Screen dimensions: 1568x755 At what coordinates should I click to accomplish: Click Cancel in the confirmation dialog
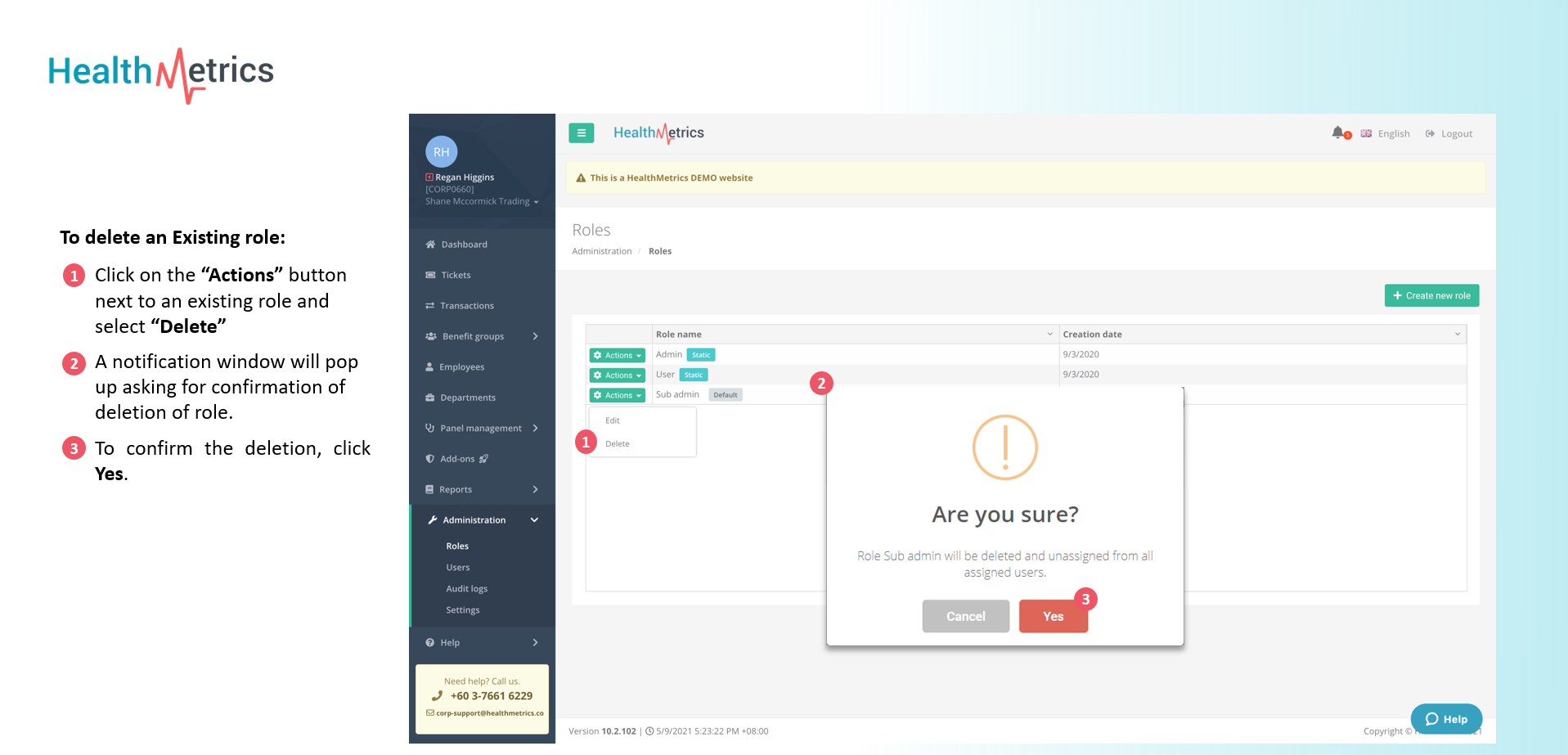965,617
